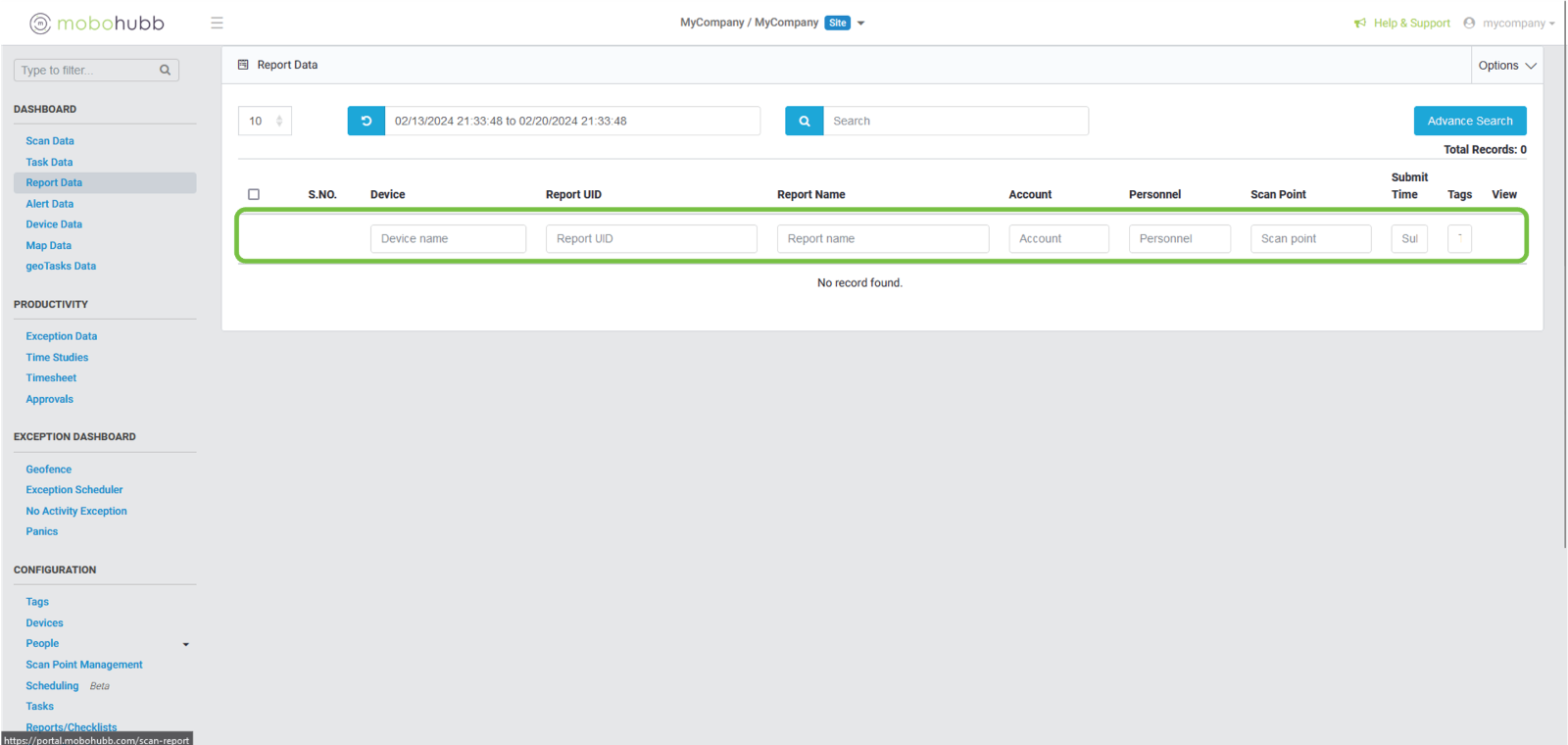Expand the People submenu arrow
This screenshot has width=1568, height=745.
[186, 644]
